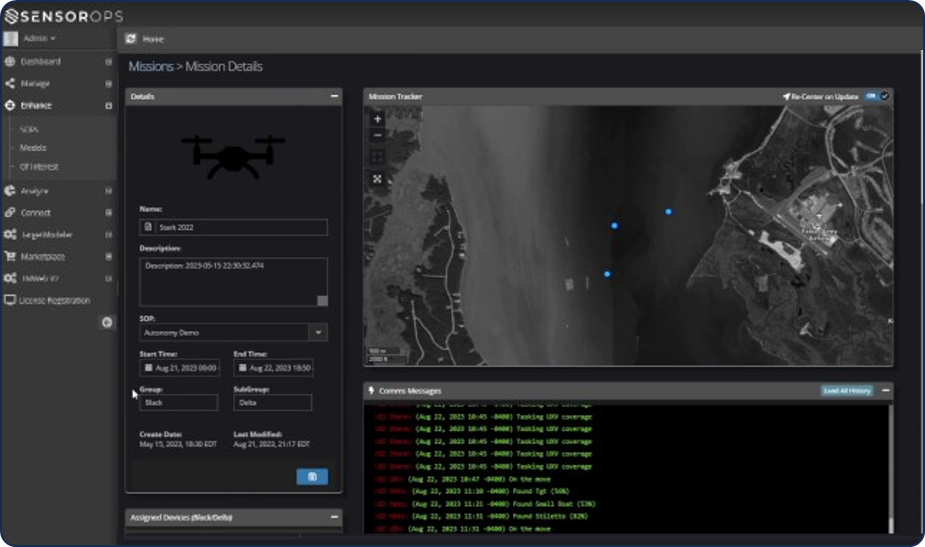
Task: Click the blue Save button in Details
Action: pyautogui.click(x=312, y=477)
